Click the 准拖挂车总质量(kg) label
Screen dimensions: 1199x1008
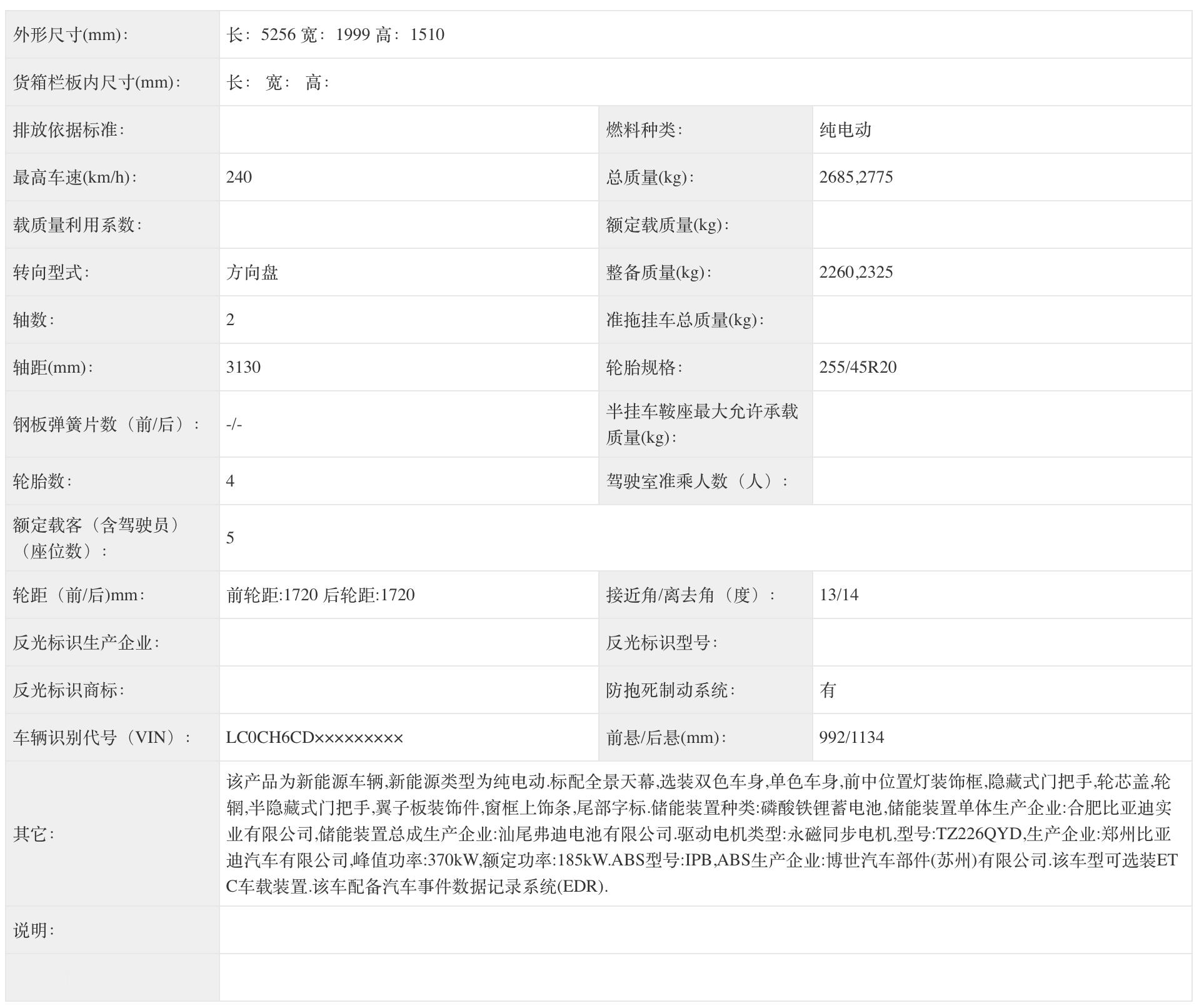point(685,320)
